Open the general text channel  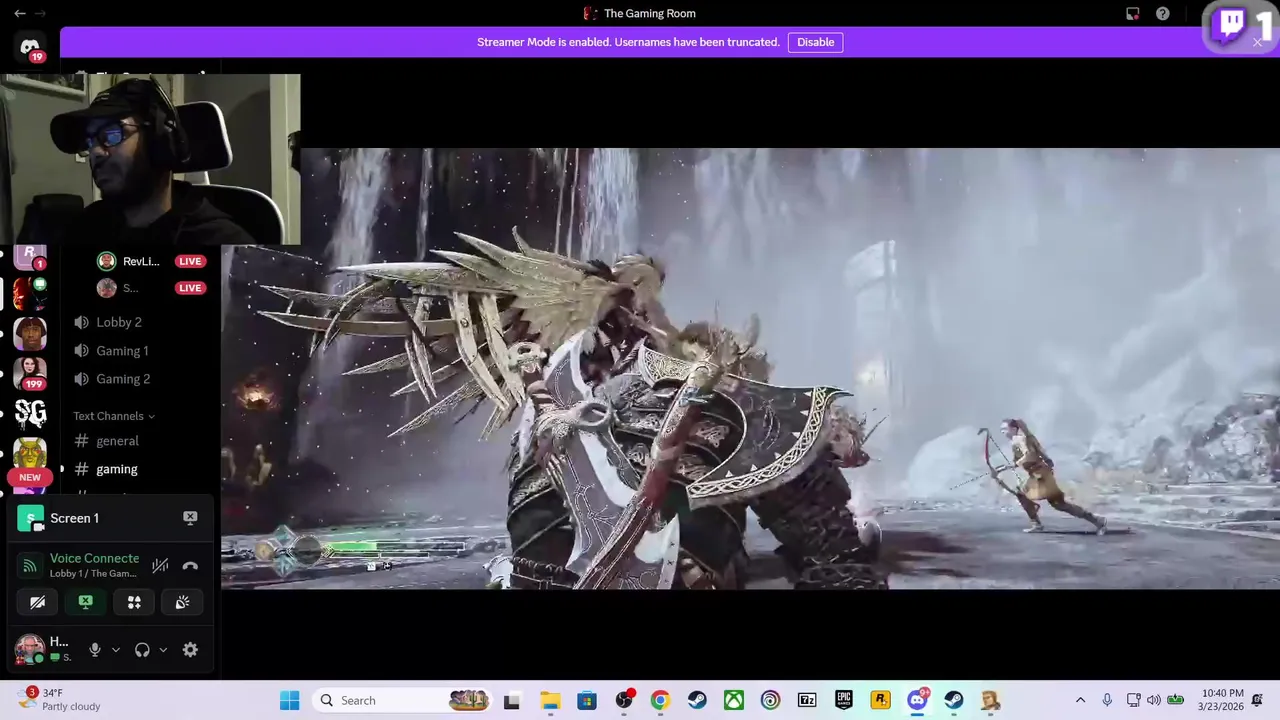pos(117,441)
